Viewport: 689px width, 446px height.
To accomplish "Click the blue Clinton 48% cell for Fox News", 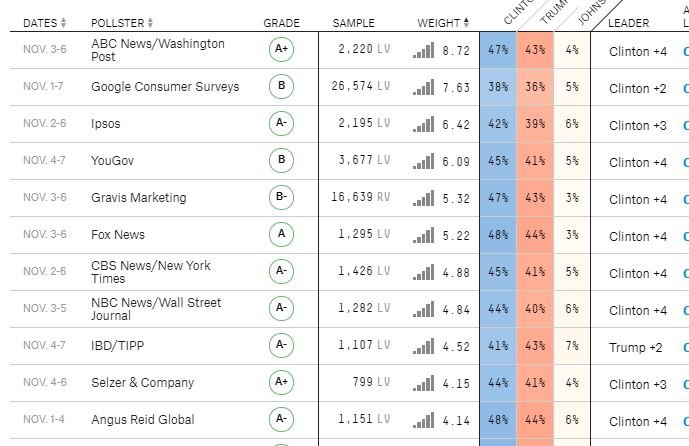I will pyautogui.click(x=498, y=235).
